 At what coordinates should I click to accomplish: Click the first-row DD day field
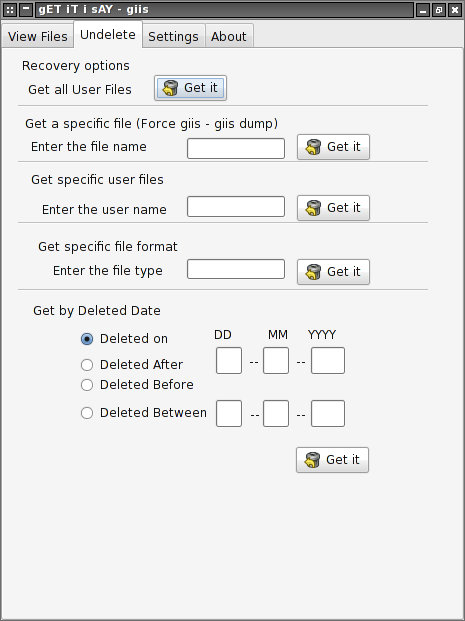pos(229,360)
